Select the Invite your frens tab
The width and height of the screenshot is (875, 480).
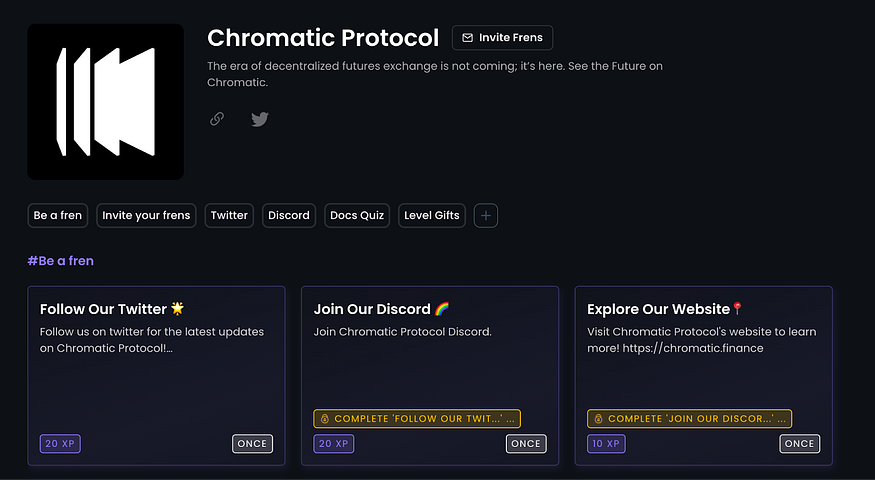point(146,215)
